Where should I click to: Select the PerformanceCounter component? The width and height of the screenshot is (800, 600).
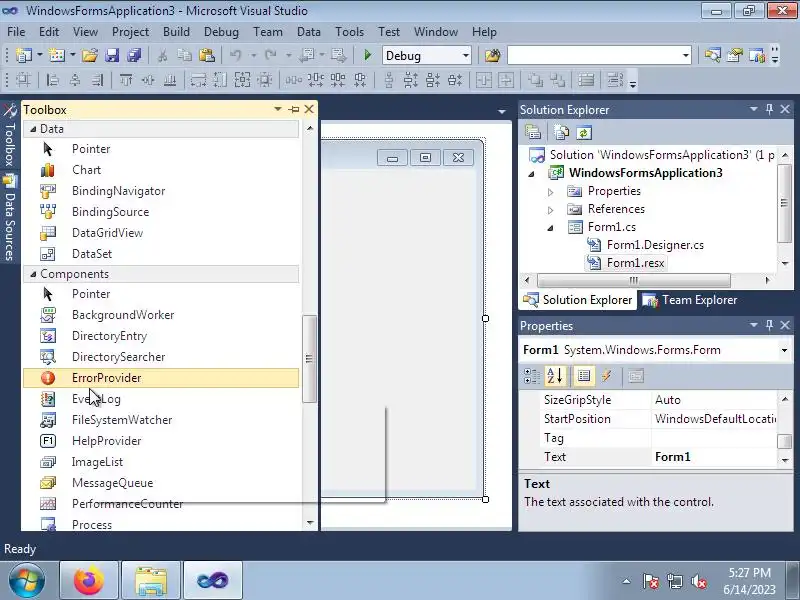tap(161, 504)
